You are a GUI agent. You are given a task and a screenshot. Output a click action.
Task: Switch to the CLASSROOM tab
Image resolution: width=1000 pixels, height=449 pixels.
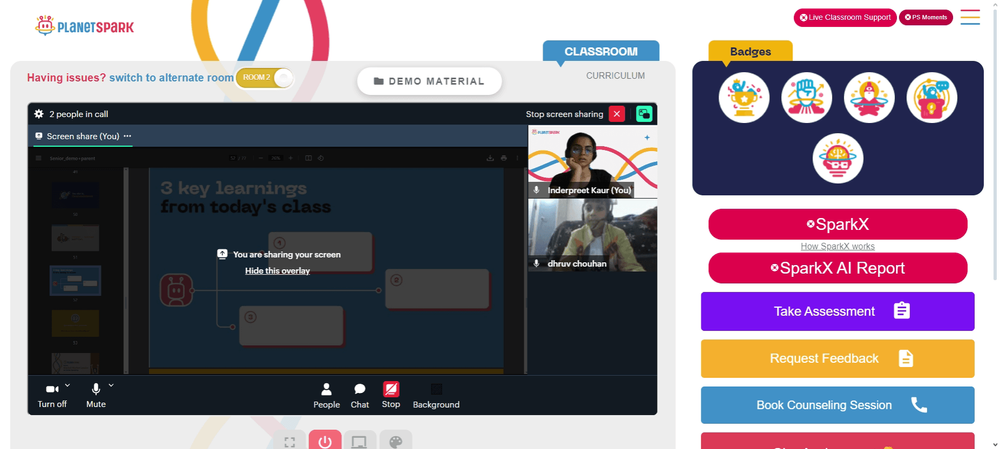601,52
